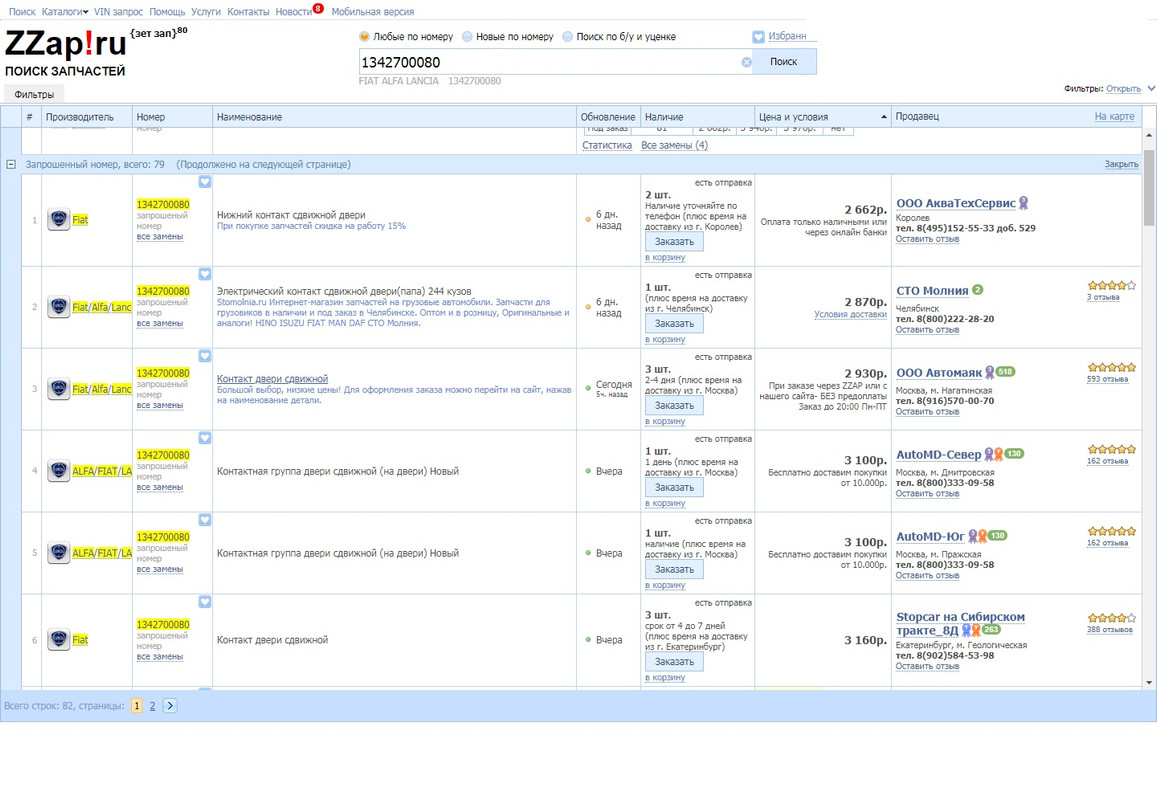Screen dimensions: 1157x800
Task: Open the Помощь menu item
Action: [167, 12]
